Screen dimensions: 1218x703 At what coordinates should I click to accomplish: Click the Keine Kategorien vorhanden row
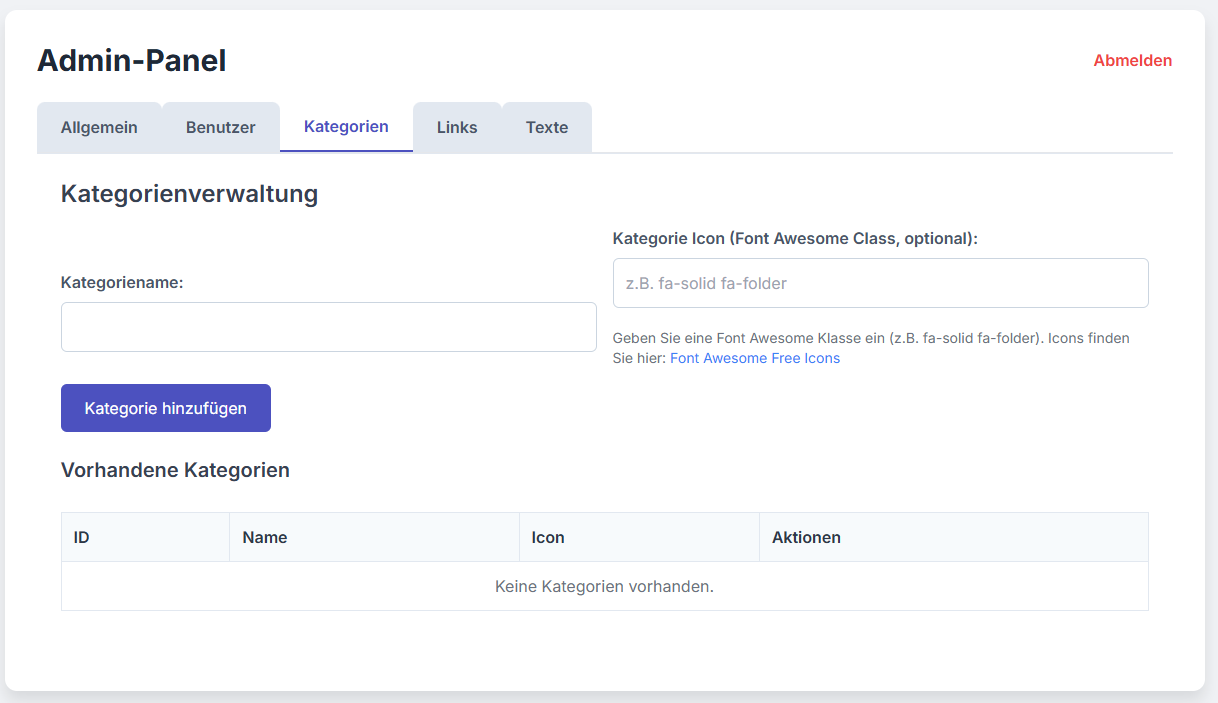pos(604,586)
